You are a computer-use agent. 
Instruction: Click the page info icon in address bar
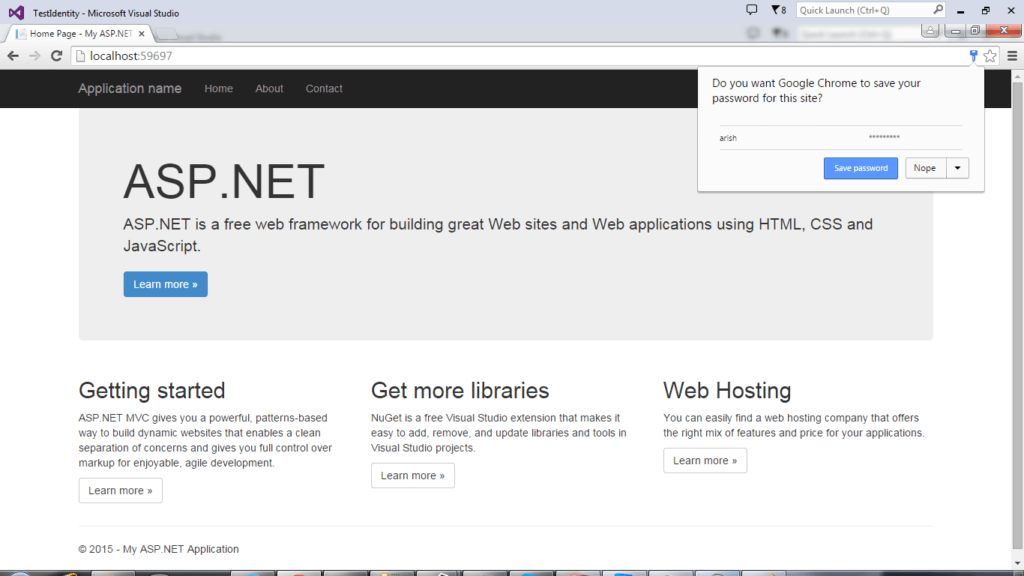point(80,56)
